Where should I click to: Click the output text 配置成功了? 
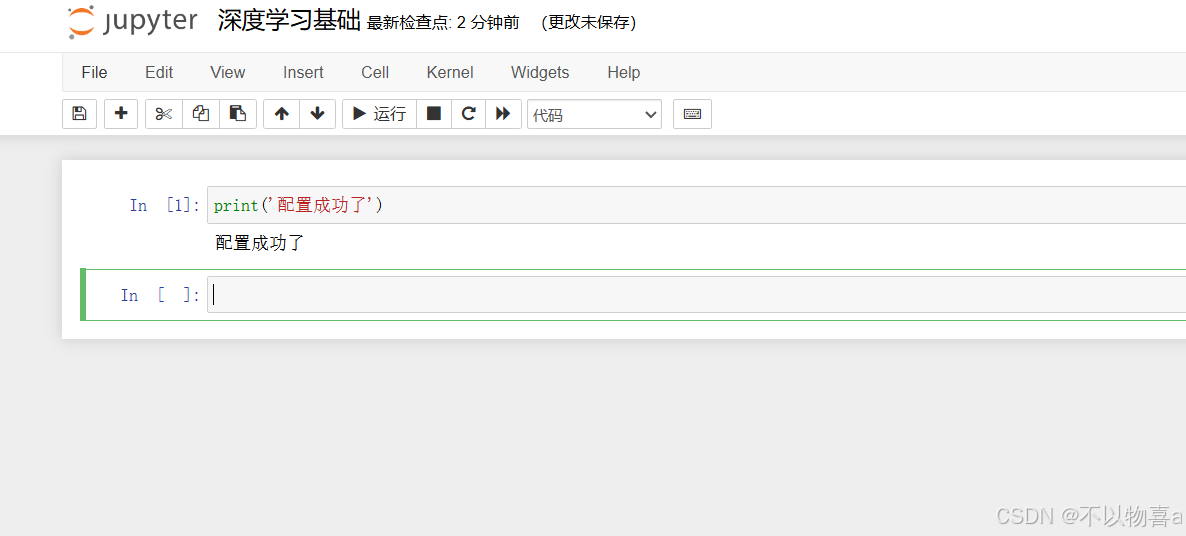(259, 243)
